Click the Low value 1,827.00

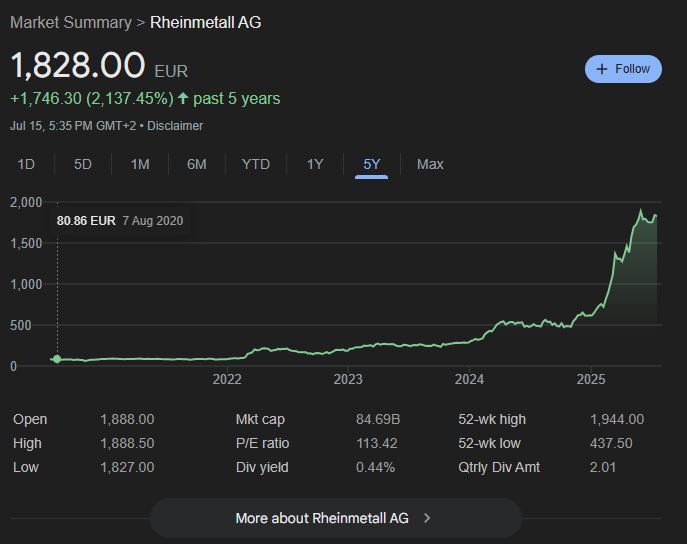click(127, 467)
